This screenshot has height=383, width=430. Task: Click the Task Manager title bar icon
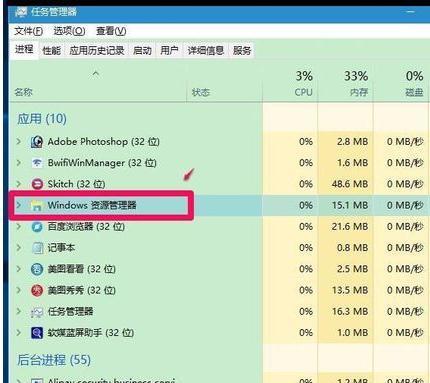(x=21, y=12)
